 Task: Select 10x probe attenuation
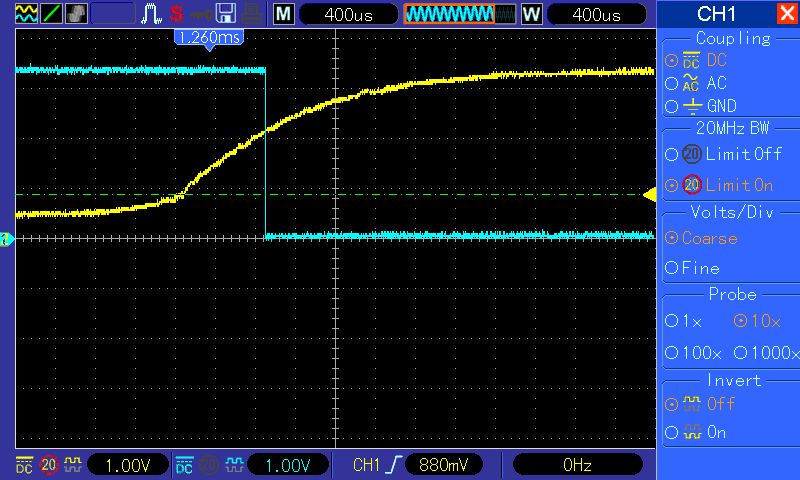coord(757,321)
